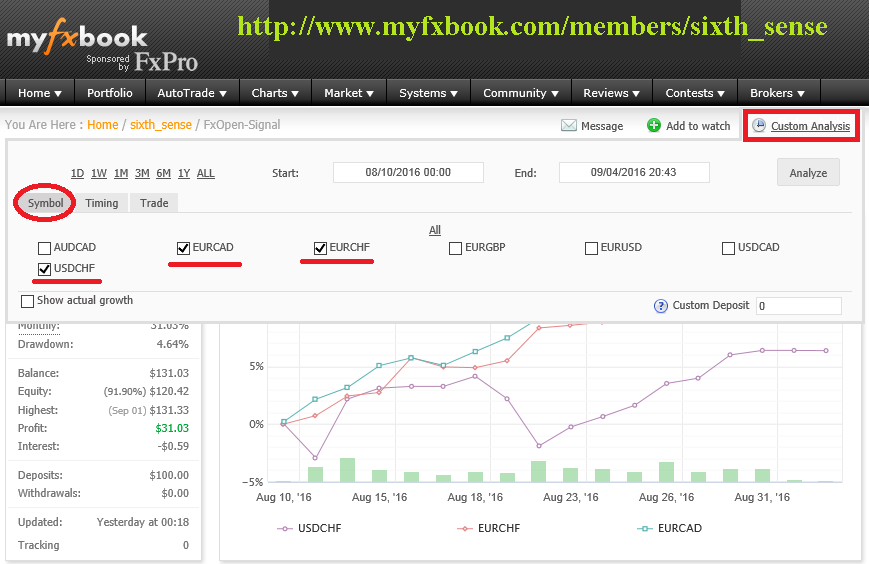Expand the Community dropdown menu
Screen dimensions: 869x564
520,93
